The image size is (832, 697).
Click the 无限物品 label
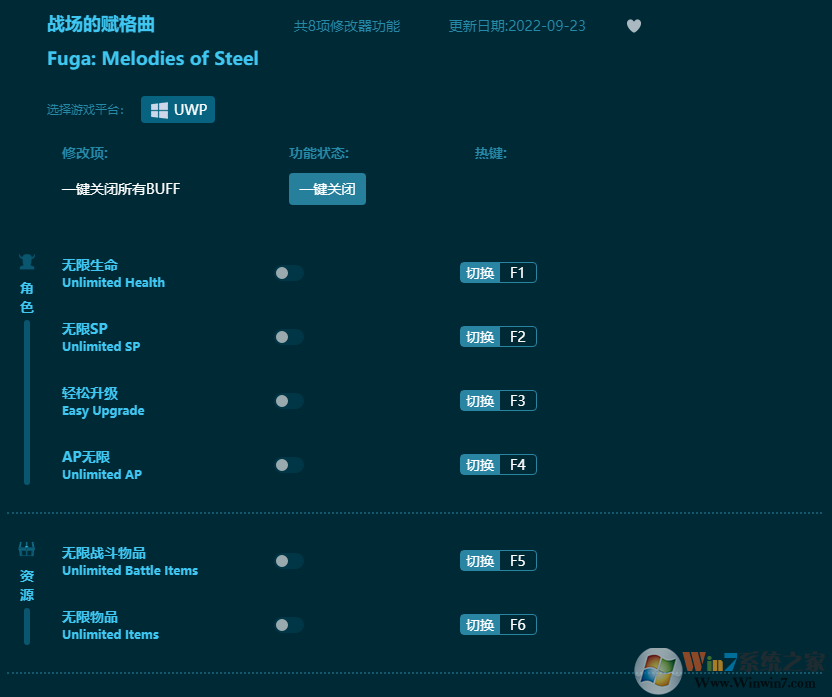(90, 617)
